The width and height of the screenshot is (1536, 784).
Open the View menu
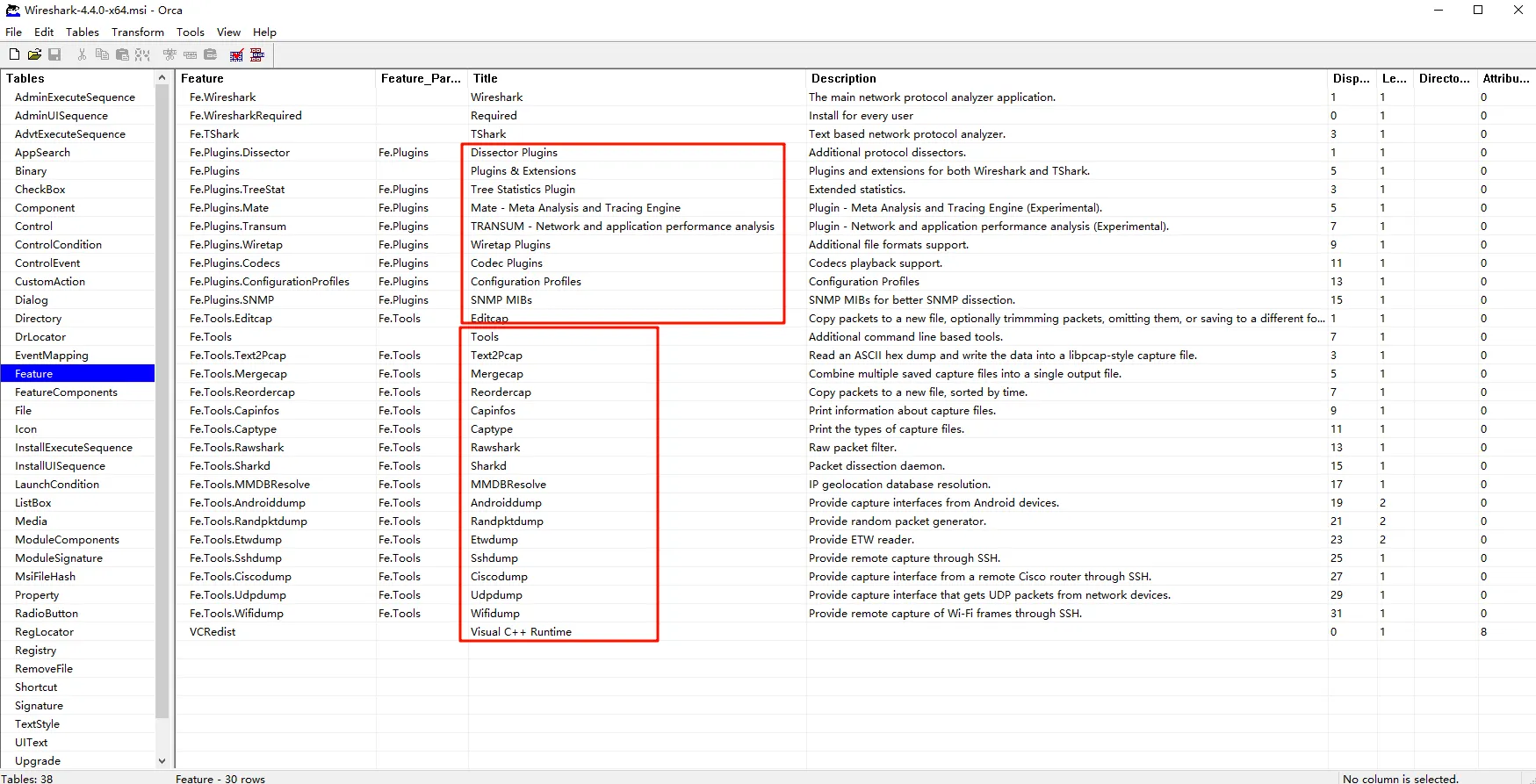[x=228, y=32]
